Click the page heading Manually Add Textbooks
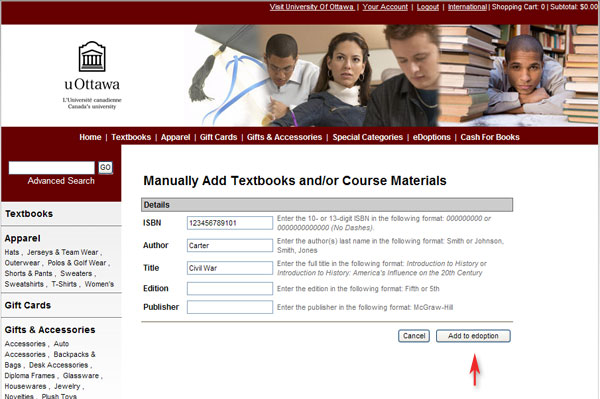The image size is (600, 399). (295, 181)
